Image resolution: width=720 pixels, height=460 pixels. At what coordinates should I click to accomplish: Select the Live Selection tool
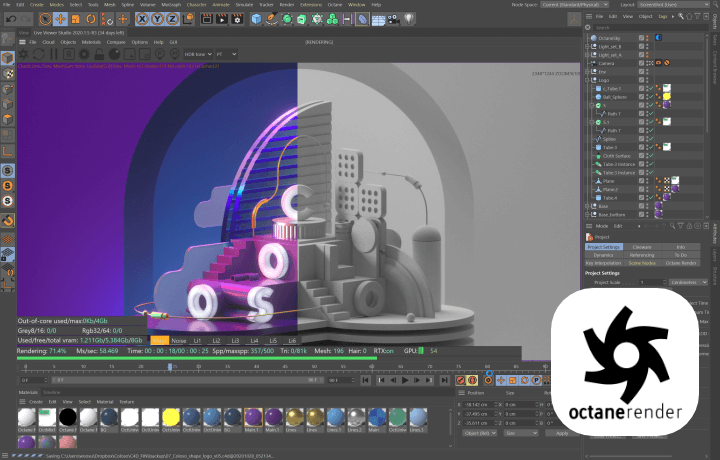(x=45, y=19)
